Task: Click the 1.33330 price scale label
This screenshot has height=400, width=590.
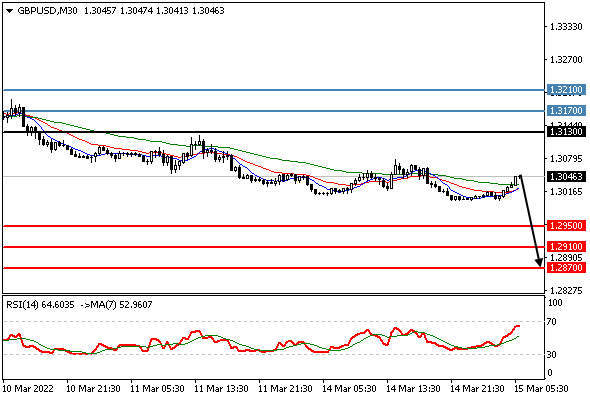Action: click(566, 27)
